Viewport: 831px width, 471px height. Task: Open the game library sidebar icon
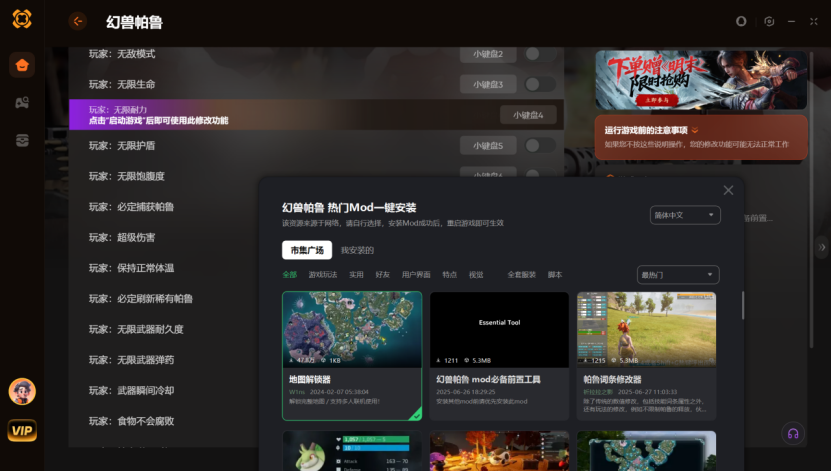point(22,103)
